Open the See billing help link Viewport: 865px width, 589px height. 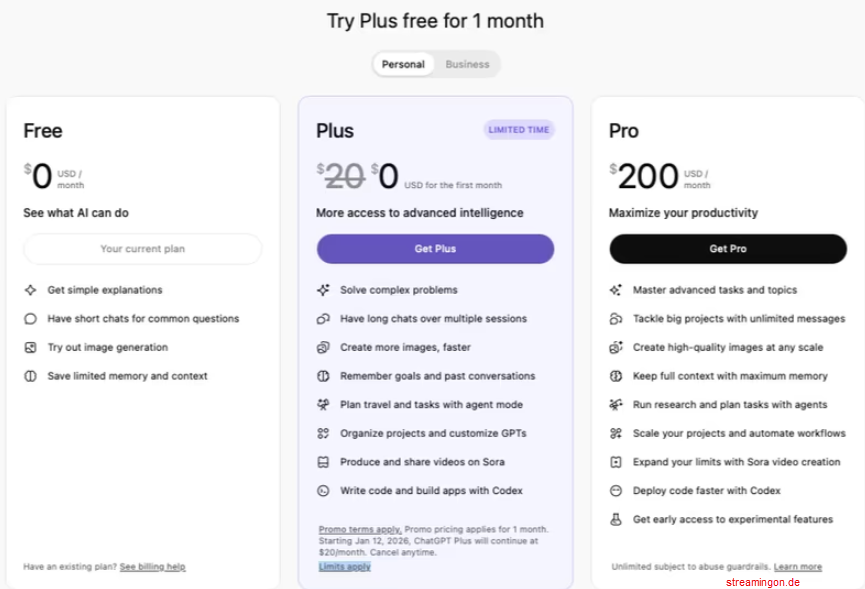(152, 566)
